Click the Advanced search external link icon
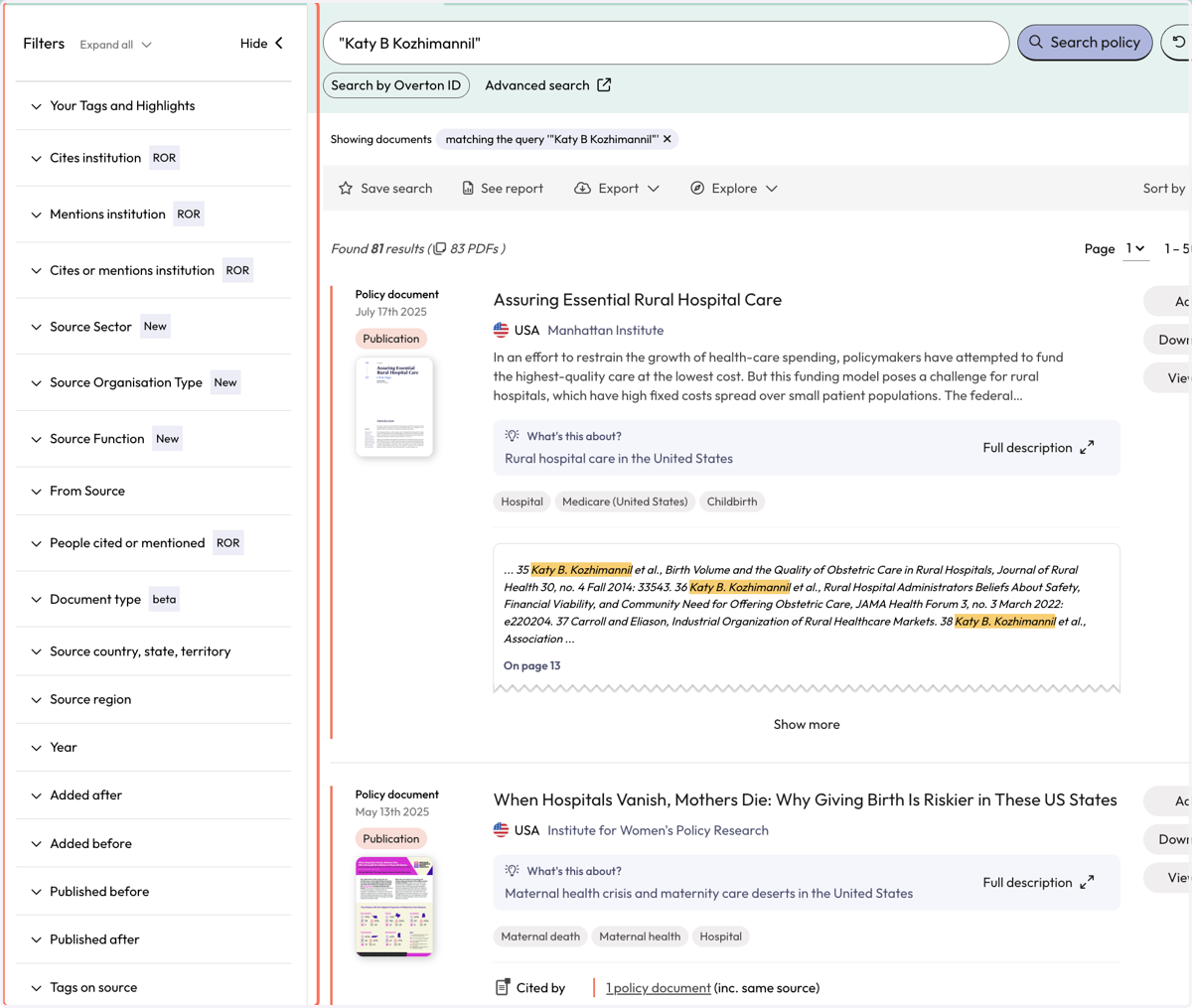Screen dimensions: 1192x1008 604,85
